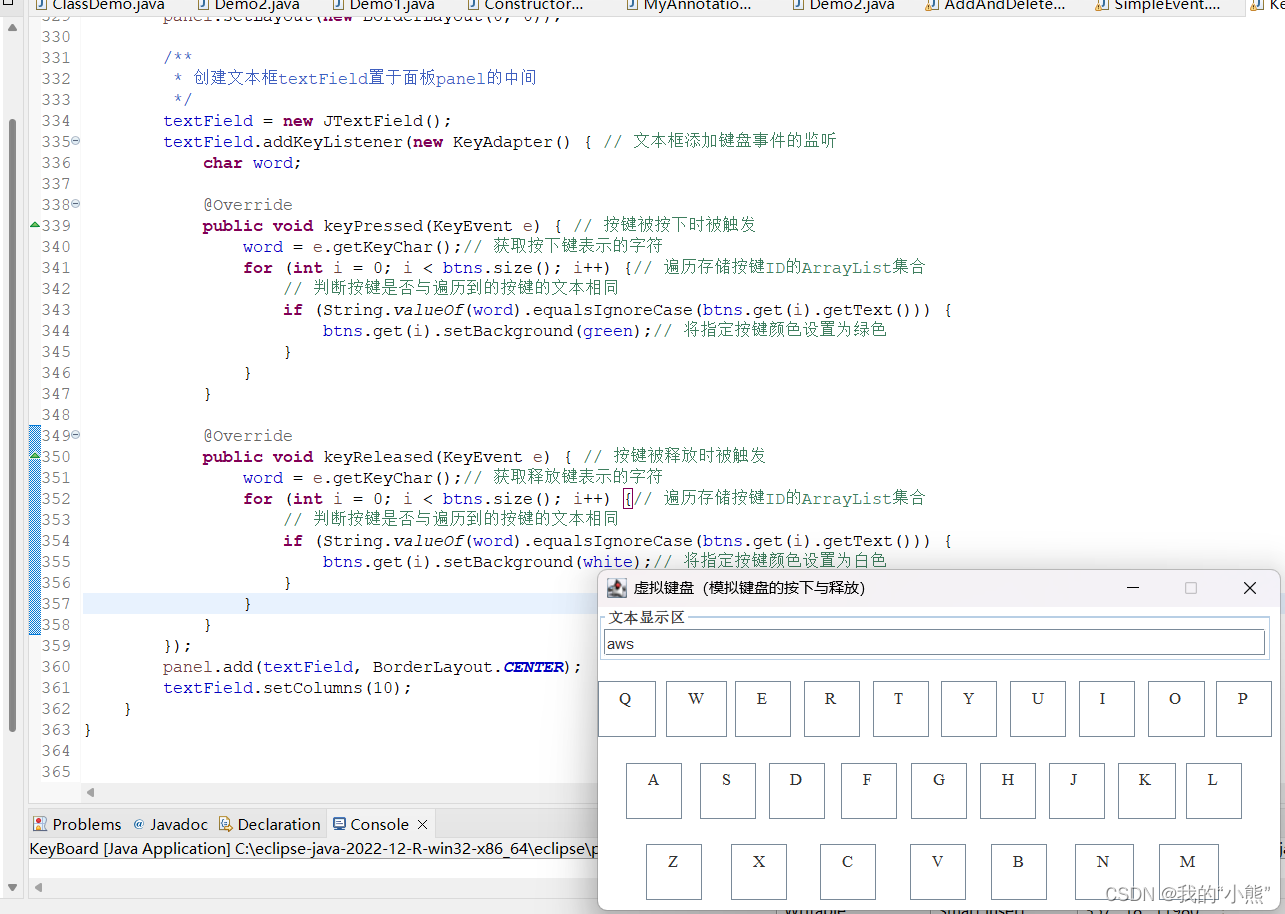Click the Declaration tab icon

pyautogui.click(x=226, y=825)
